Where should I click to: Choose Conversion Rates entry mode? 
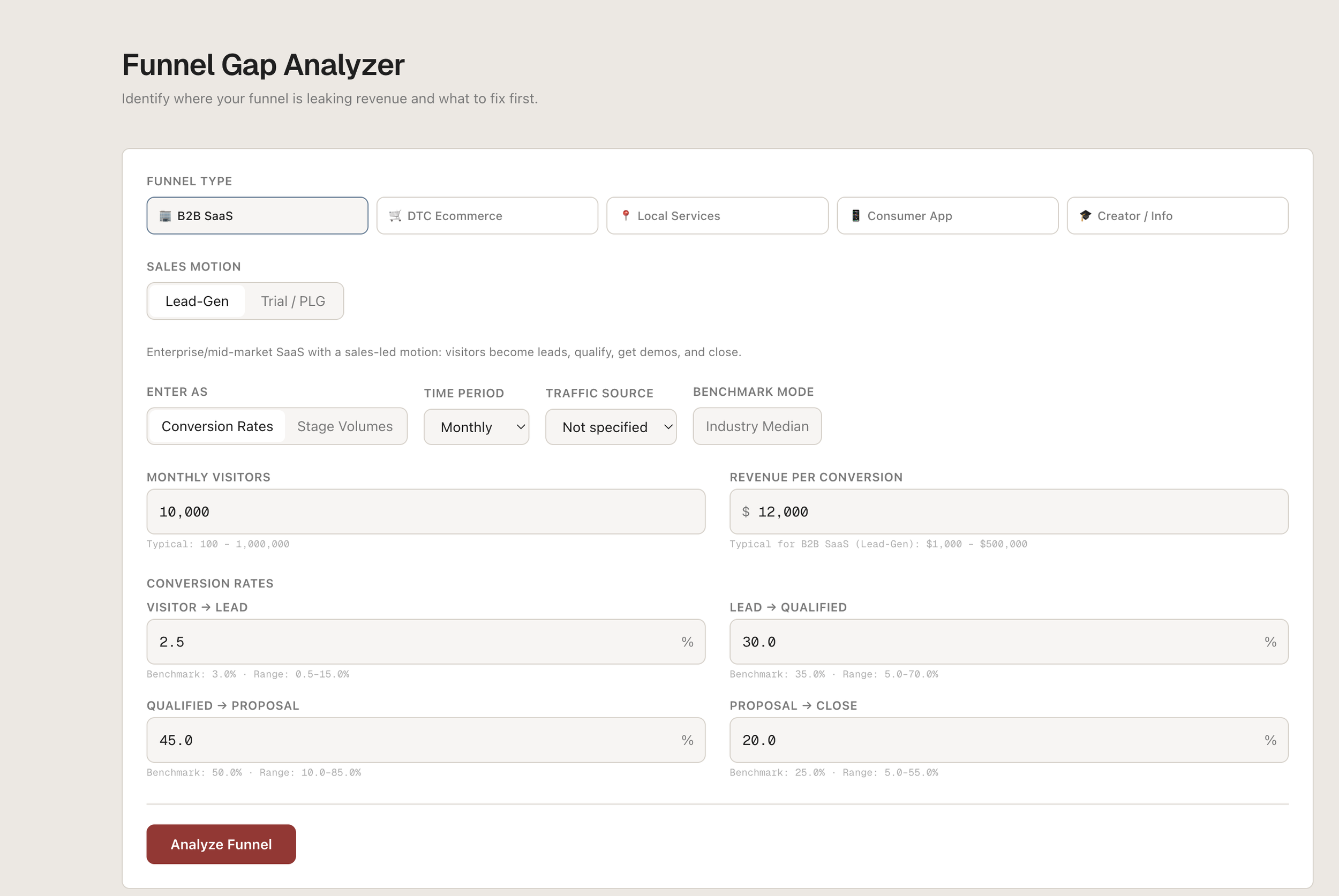[217, 426]
